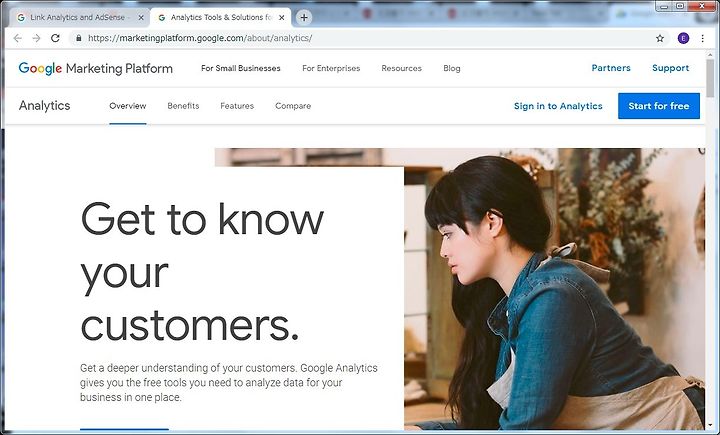720x435 pixels.
Task: Select the Overview sub-navigation tab
Action: point(128,106)
